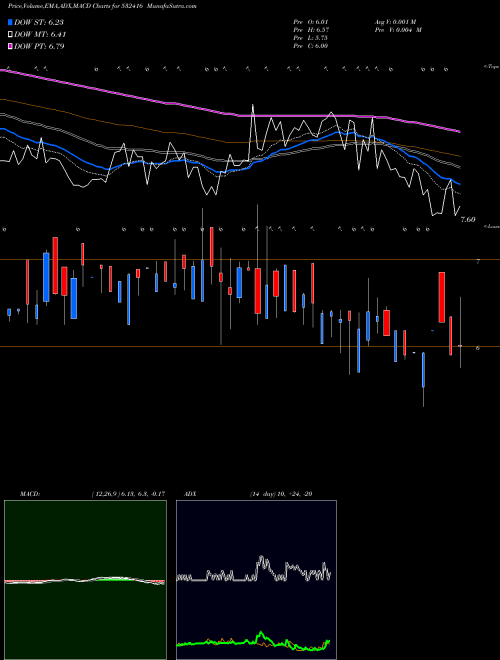
Task: Click the MACD values '(12,26,9) 6.13, 6.3, -0.17'
Action: coord(128,494)
